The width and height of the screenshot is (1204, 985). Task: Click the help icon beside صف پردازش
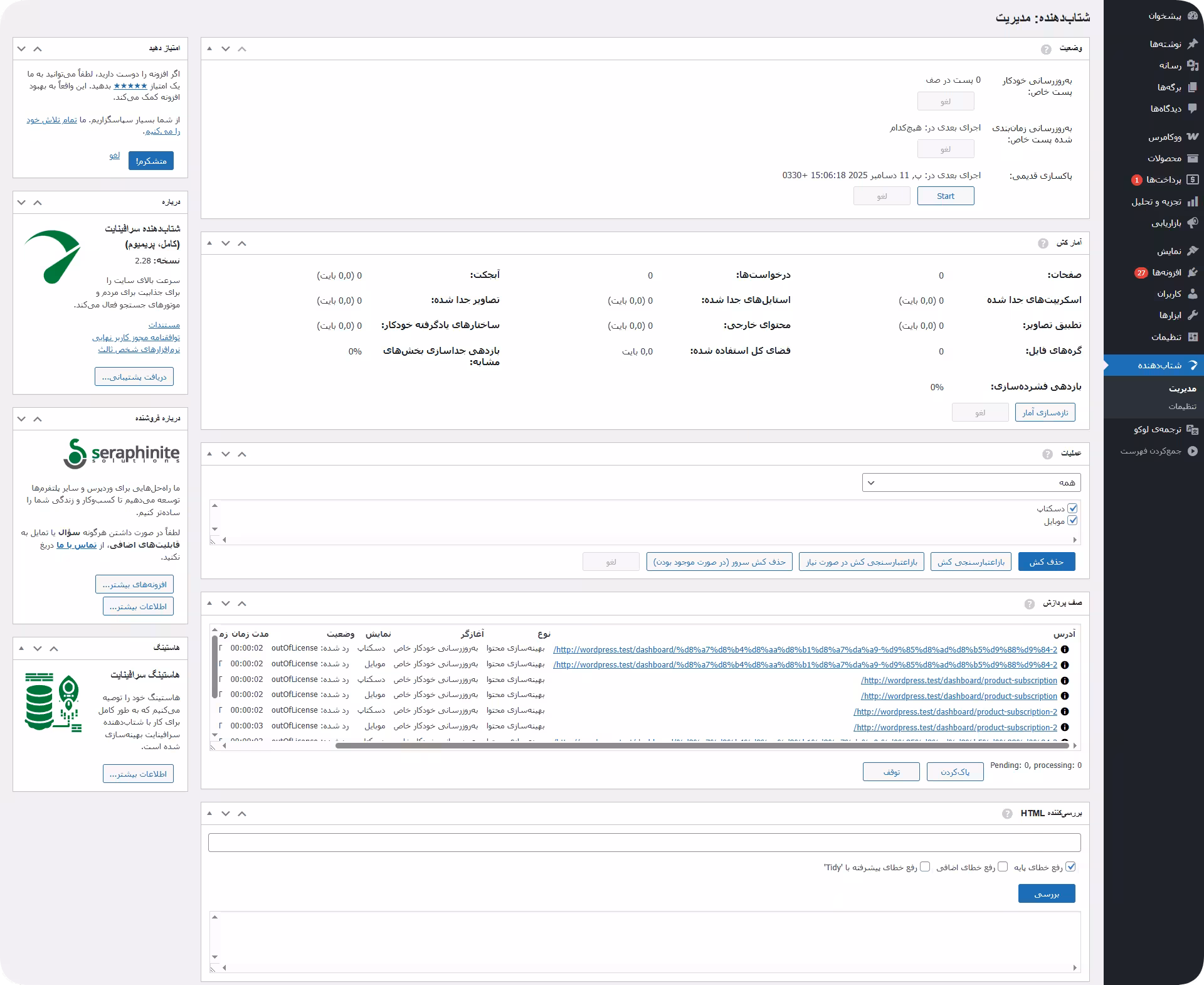click(1029, 604)
